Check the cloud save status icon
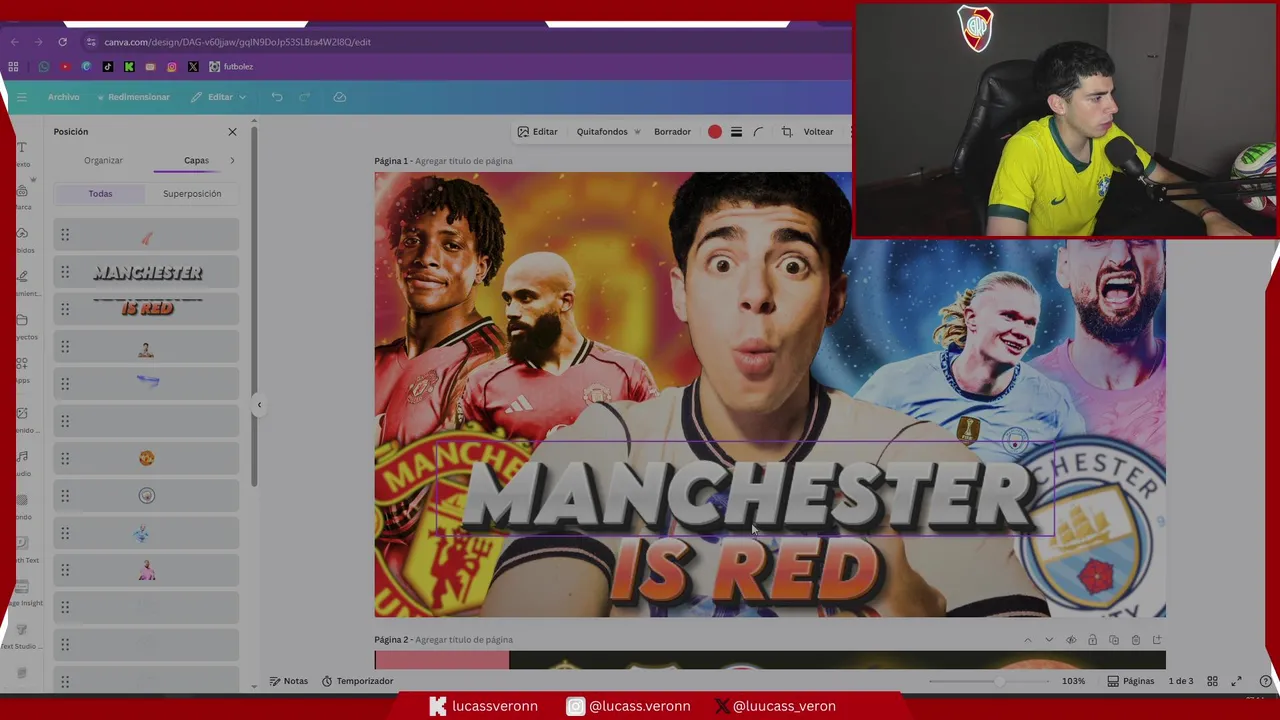 340,97
